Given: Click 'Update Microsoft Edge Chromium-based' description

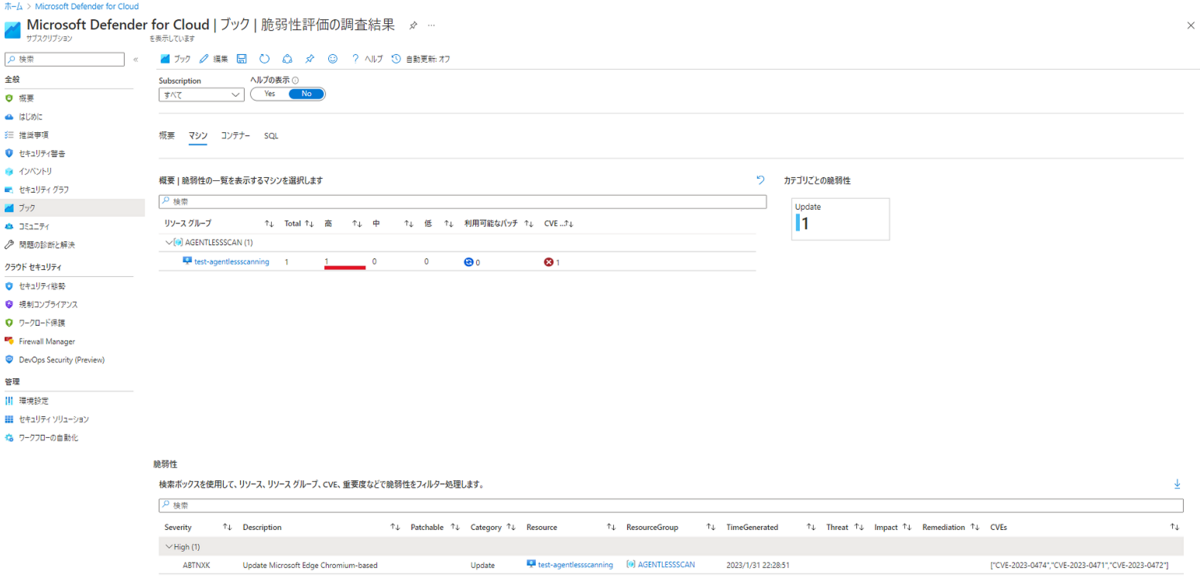Looking at the screenshot, I should [x=310, y=565].
